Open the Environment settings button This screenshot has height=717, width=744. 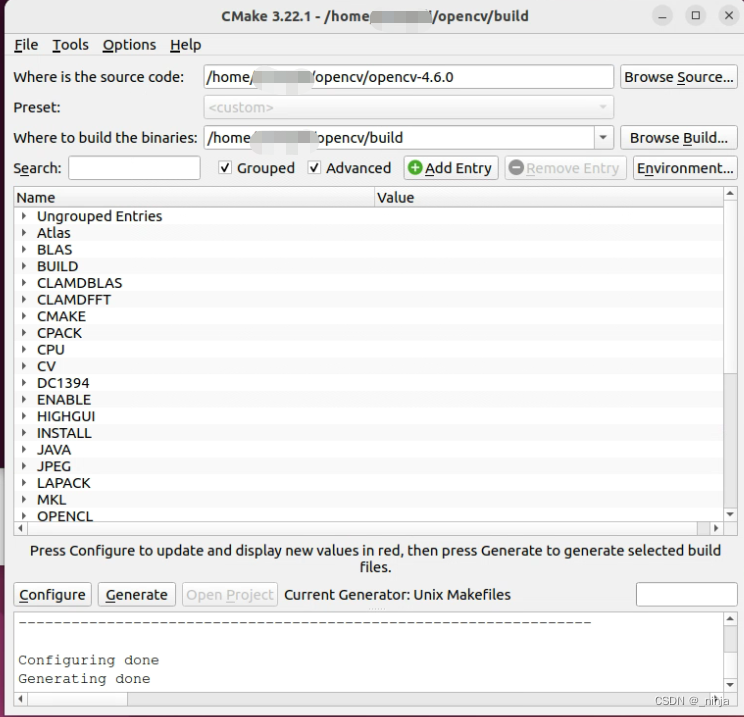point(685,168)
